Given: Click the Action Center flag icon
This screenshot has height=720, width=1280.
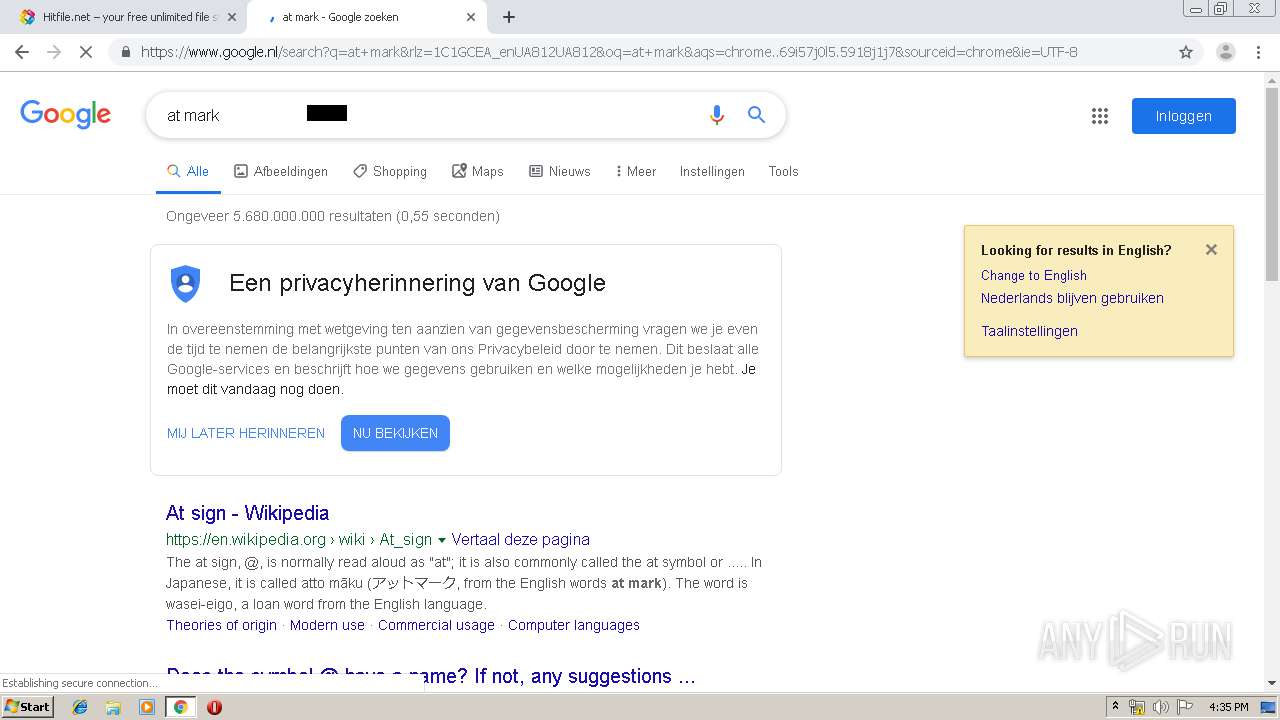Looking at the screenshot, I should point(1186,707).
